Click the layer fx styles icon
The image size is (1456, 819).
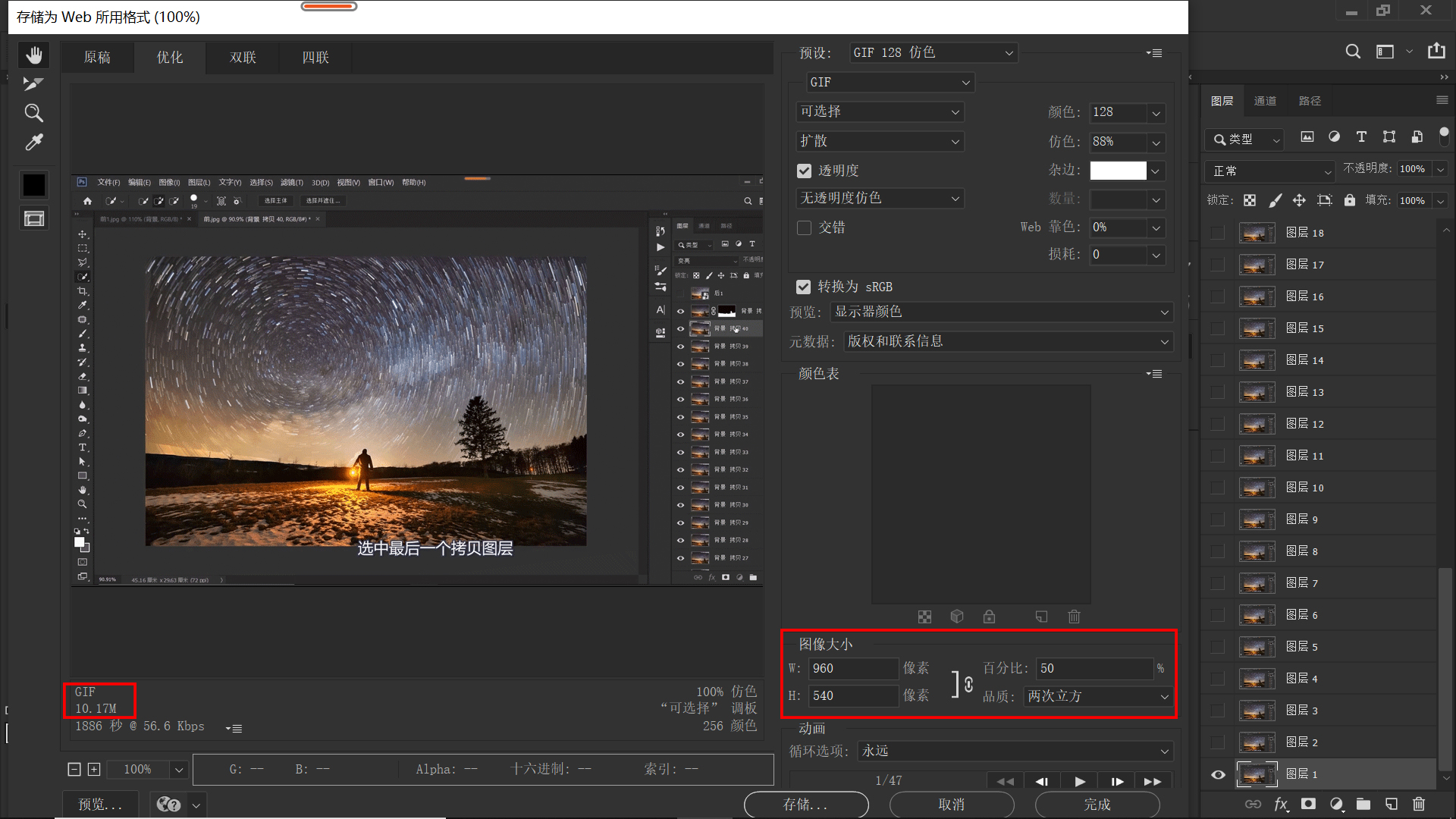pos(1281,804)
